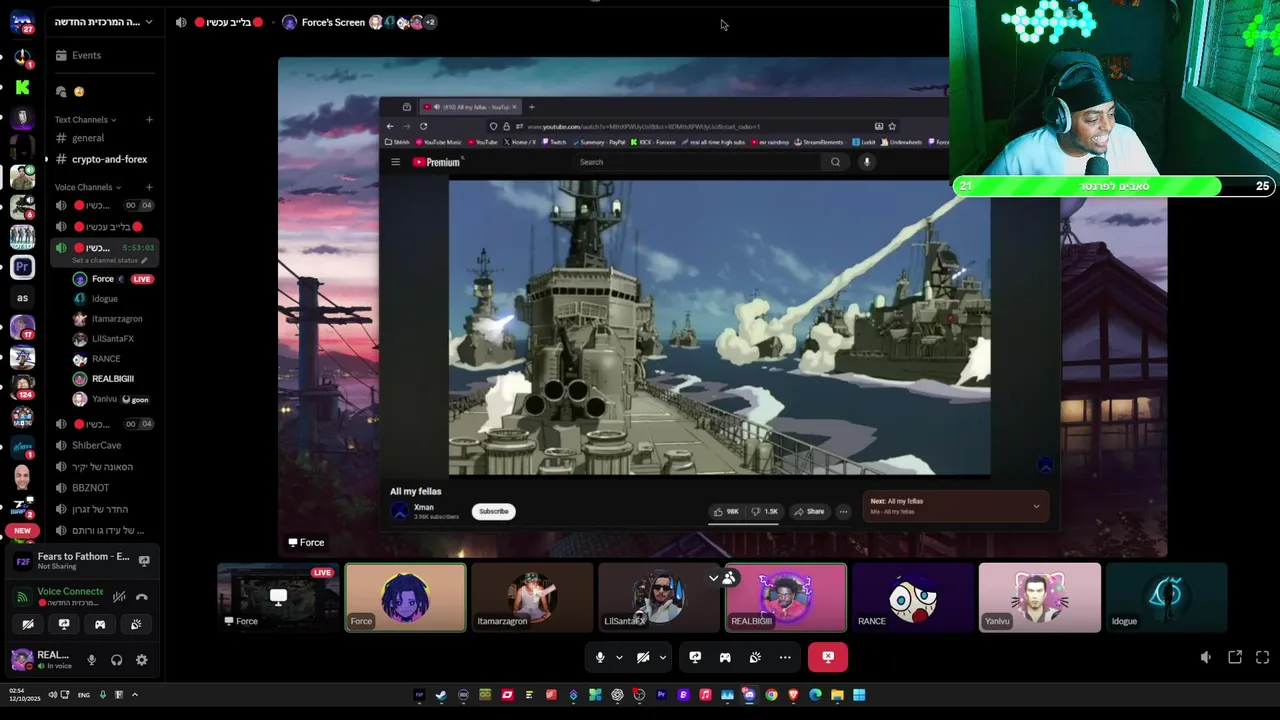Open camera options arrow in call controls

tap(662, 657)
